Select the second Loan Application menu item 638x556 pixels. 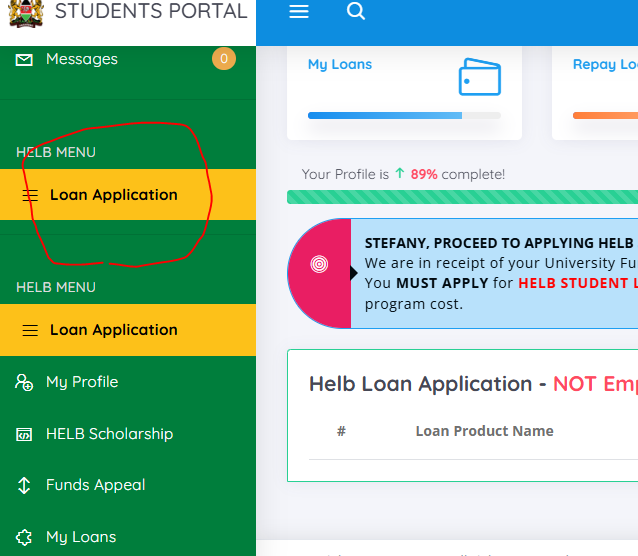pyautogui.click(x=113, y=330)
